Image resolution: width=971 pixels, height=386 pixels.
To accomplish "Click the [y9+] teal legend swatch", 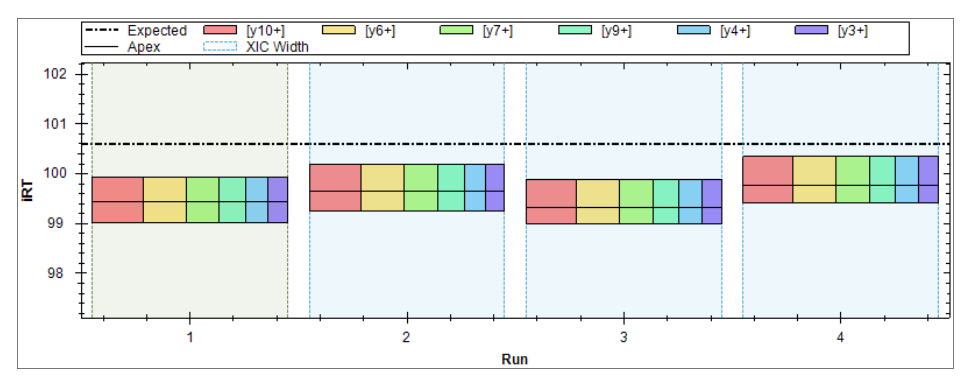I will 575,30.
